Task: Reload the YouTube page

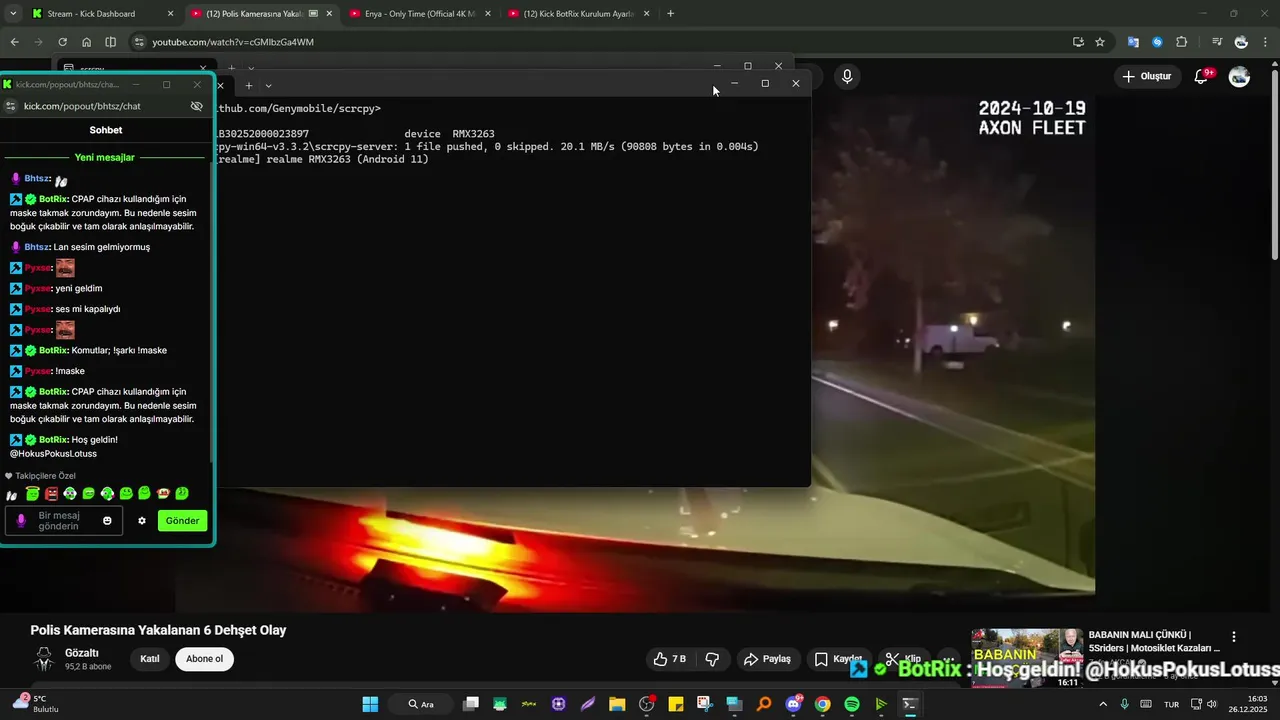Action: coord(62,42)
